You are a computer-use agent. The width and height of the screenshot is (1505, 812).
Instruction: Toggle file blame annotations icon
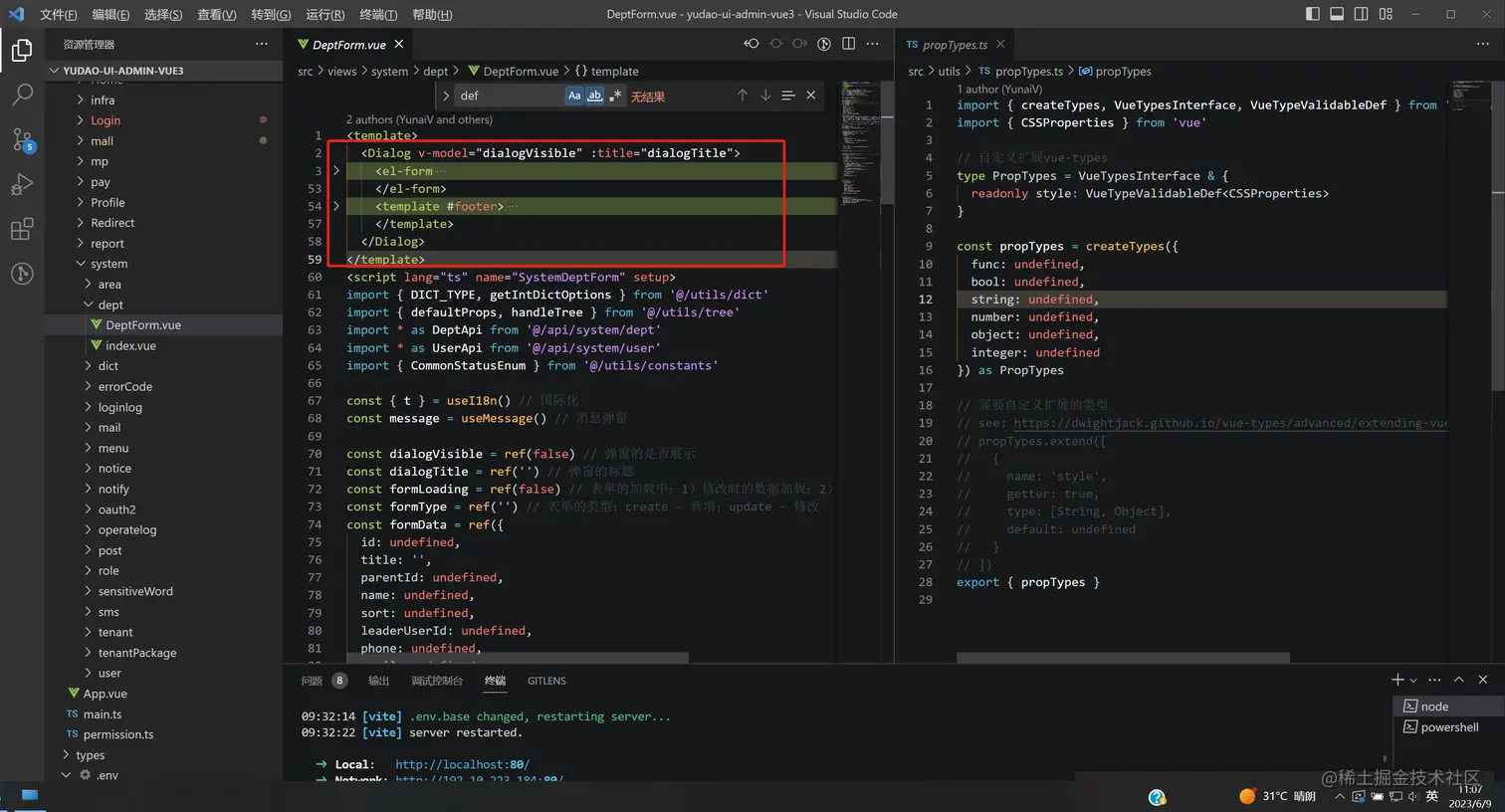click(824, 44)
